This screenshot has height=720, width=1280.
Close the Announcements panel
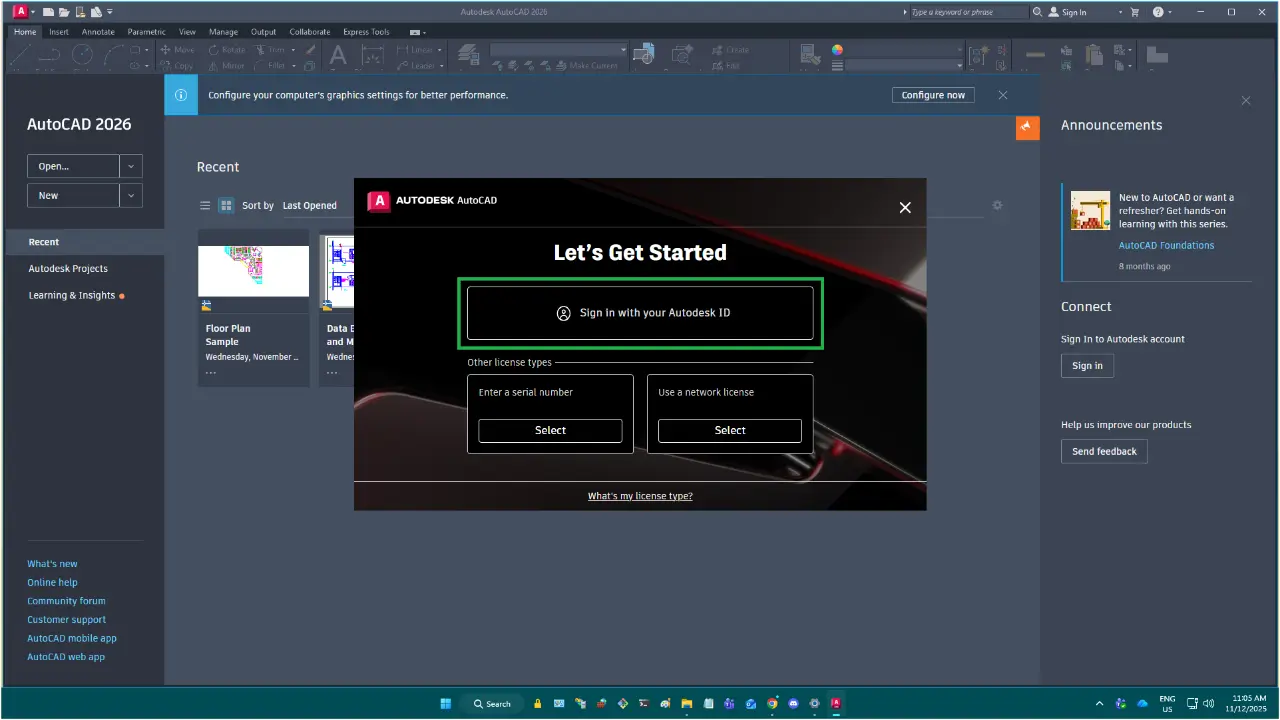1246,101
